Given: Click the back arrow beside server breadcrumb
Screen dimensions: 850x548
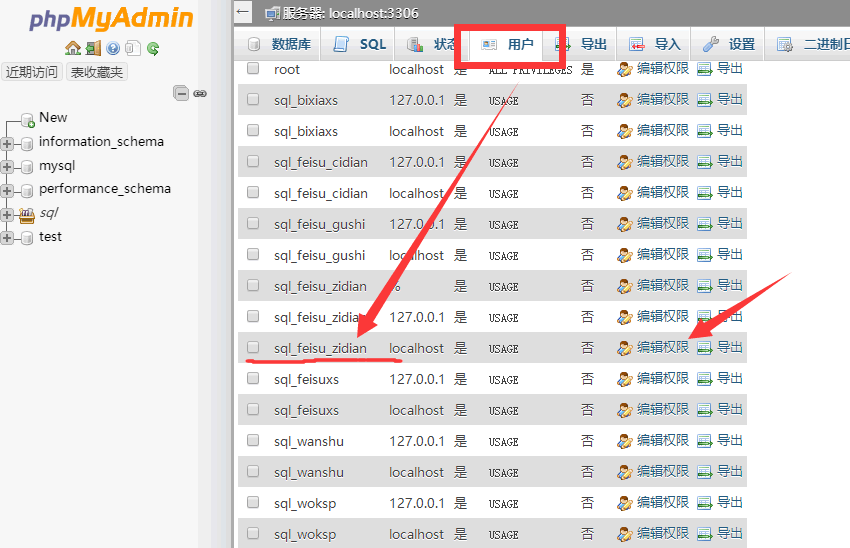Looking at the screenshot, I should click(x=243, y=12).
